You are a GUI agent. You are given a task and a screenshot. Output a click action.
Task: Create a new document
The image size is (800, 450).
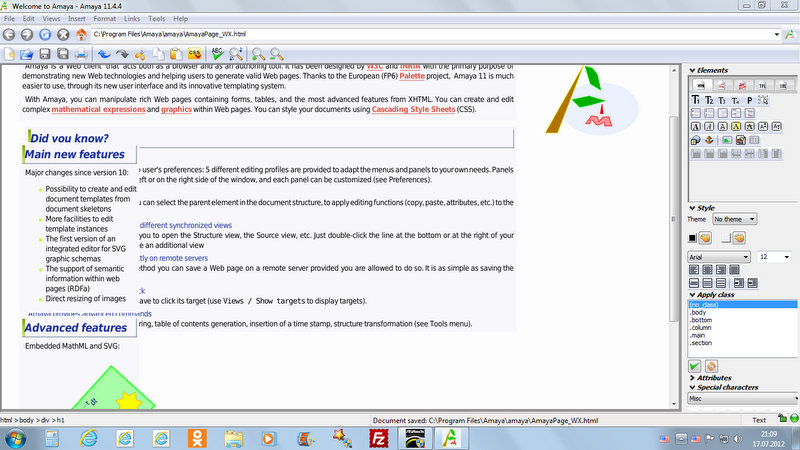[9, 54]
